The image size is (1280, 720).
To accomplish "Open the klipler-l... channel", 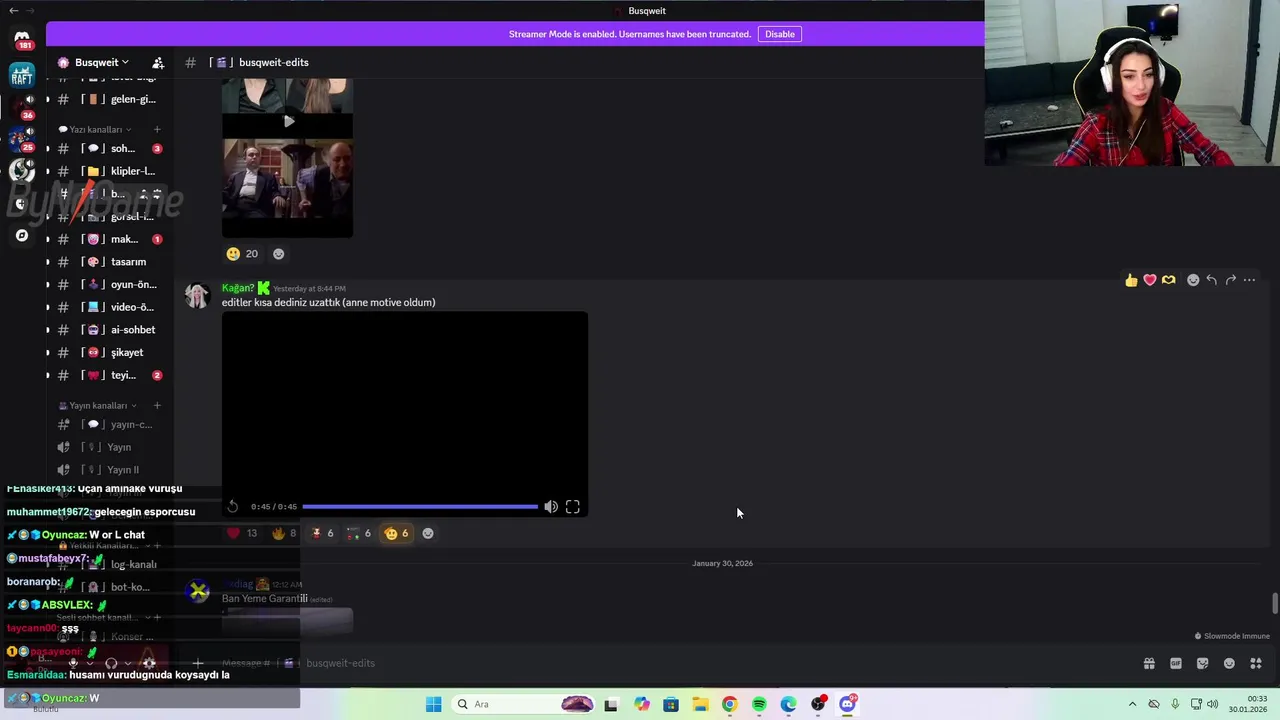I will click(x=108, y=171).
